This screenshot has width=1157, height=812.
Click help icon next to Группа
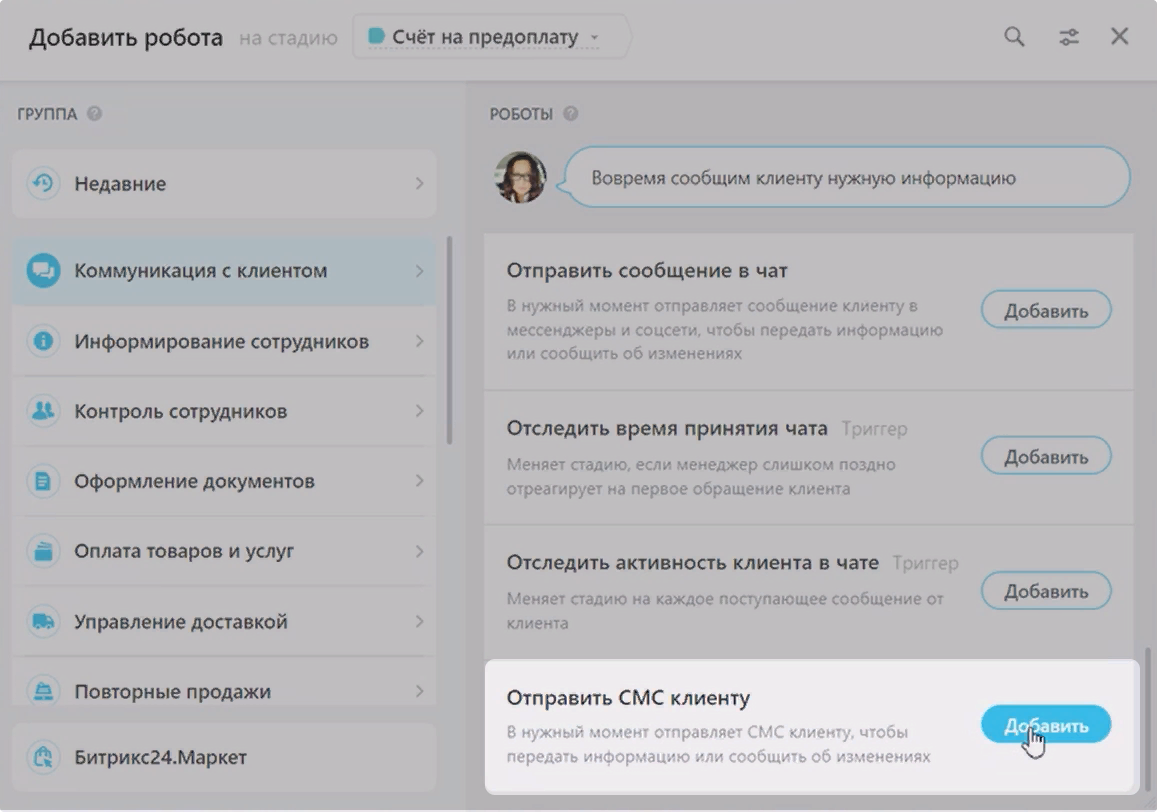pyautogui.click(x=94, y=114)
